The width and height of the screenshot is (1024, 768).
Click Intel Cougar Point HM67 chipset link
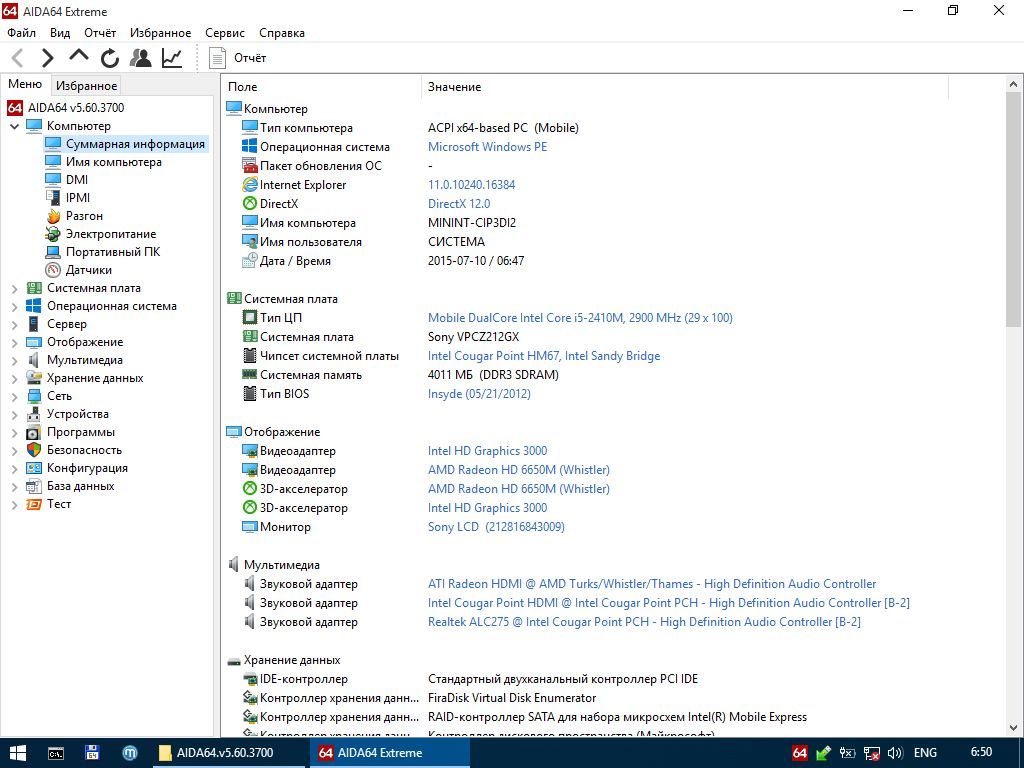coord(544,356)
